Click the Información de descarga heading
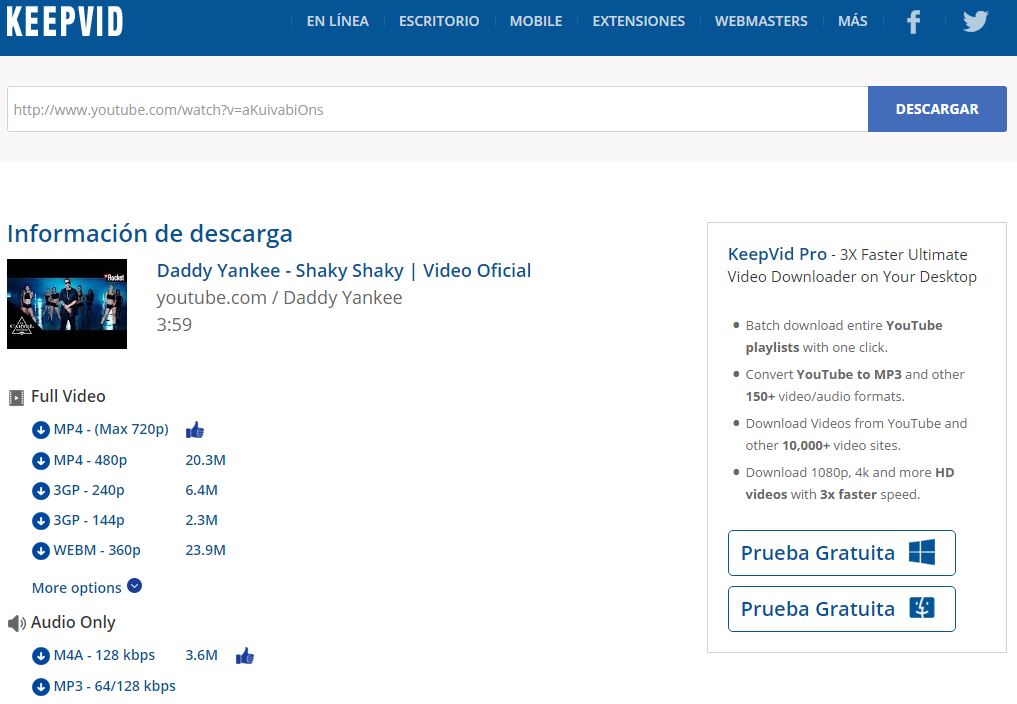Screen dimensions: 1017x704 (x=150, y=234)
